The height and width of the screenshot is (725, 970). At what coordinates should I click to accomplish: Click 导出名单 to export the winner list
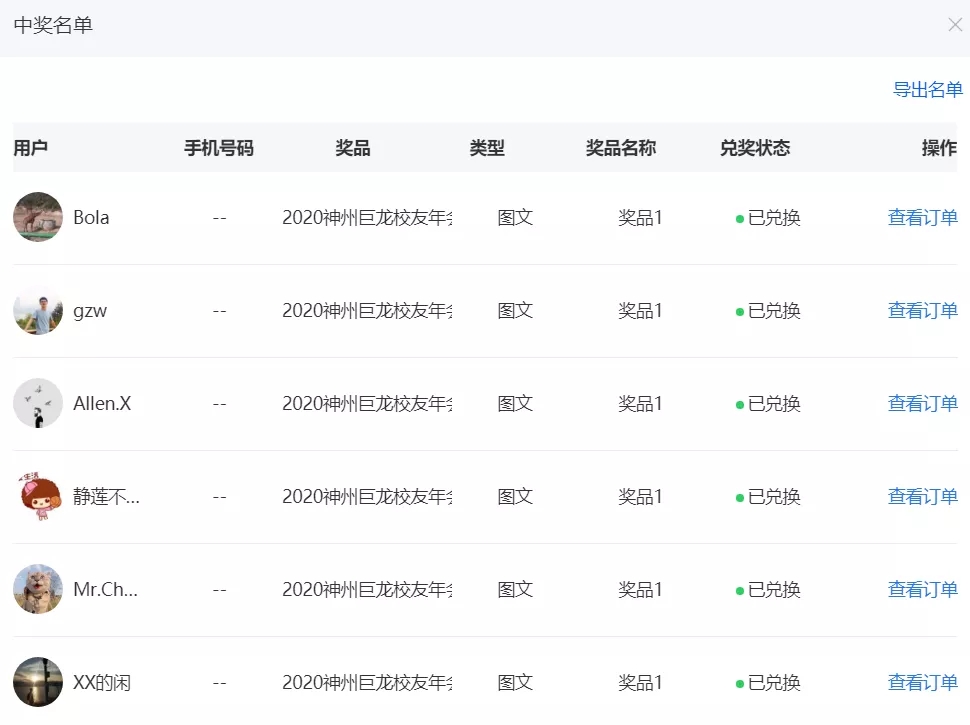click(927, 89)
